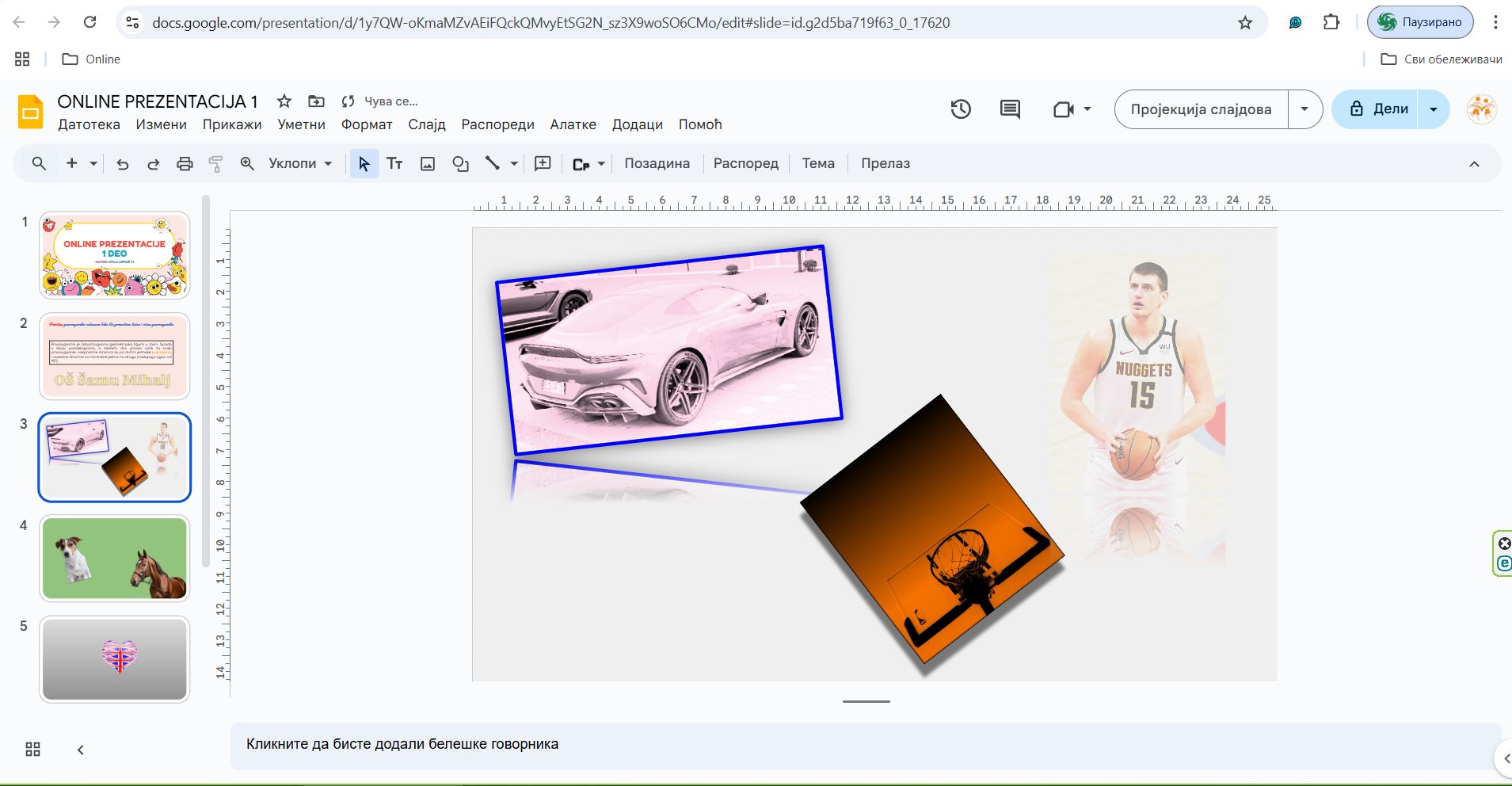Star the ONLINE PREZENTACIJA 1 document
The image size is (1512, 786).
[x=284, y=101]
